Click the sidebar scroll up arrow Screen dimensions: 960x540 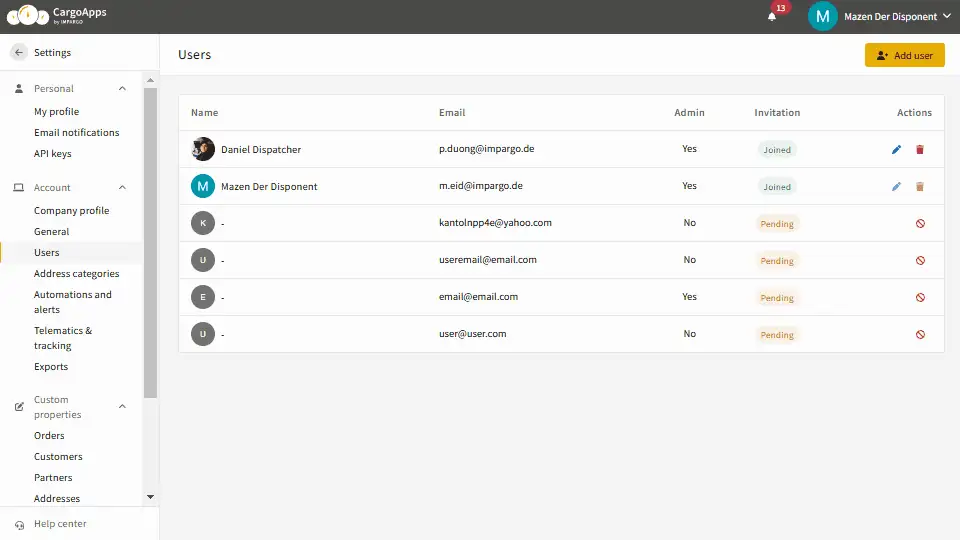click(x=151, y=80)
